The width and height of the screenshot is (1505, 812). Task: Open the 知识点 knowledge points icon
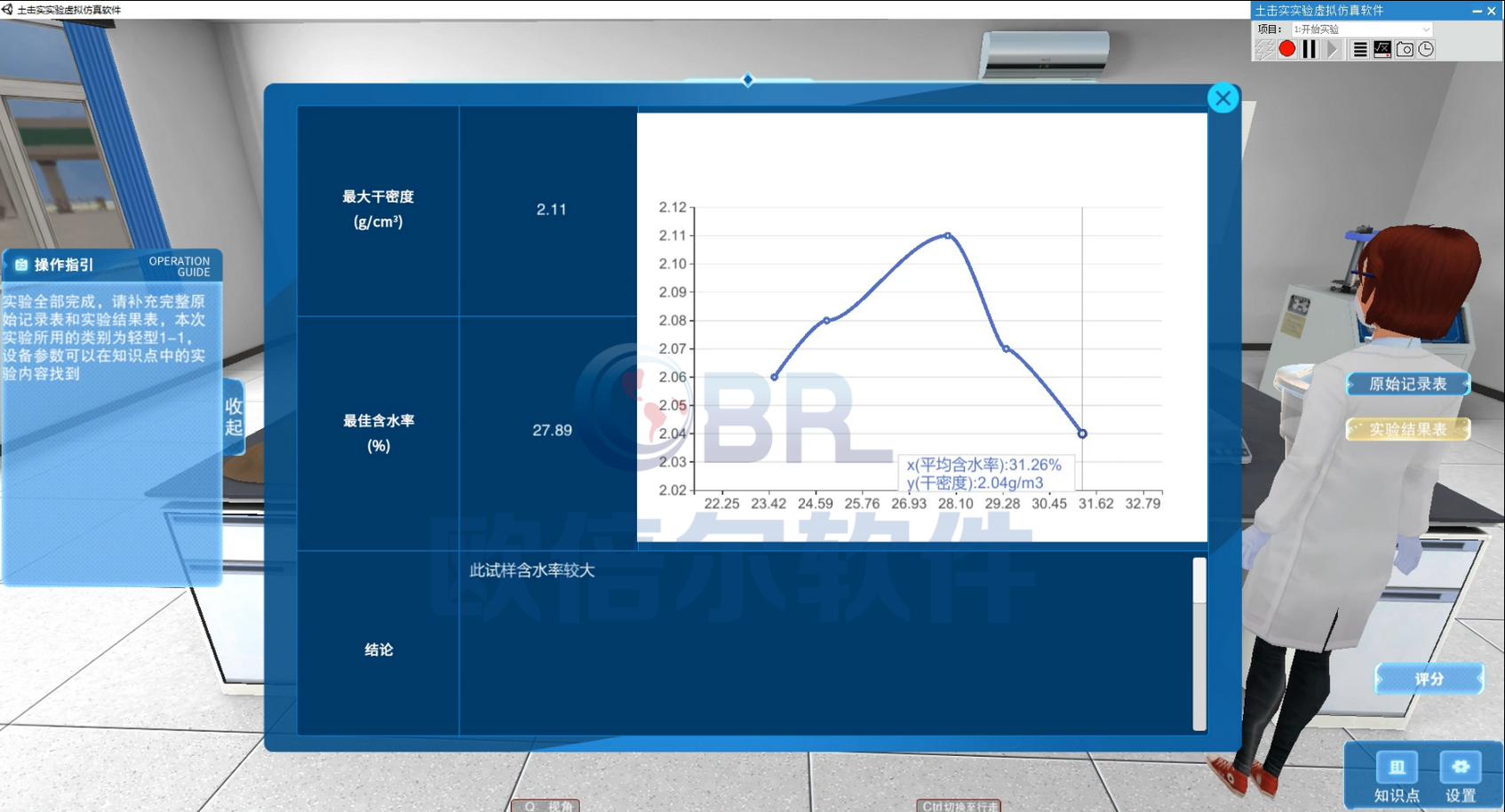(1397, 776)
